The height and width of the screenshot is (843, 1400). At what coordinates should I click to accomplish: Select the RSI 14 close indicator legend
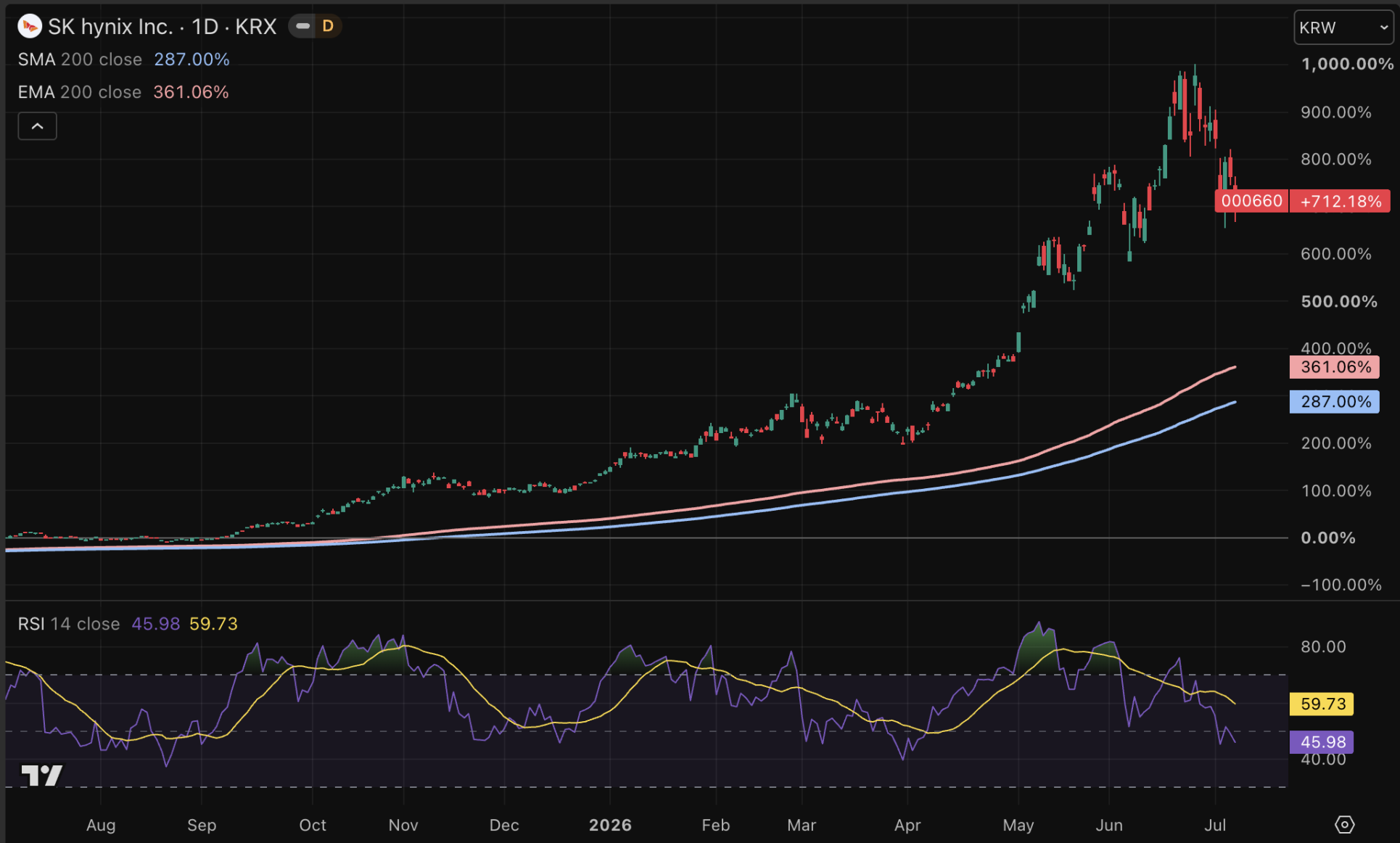click(x=69, y=624)
